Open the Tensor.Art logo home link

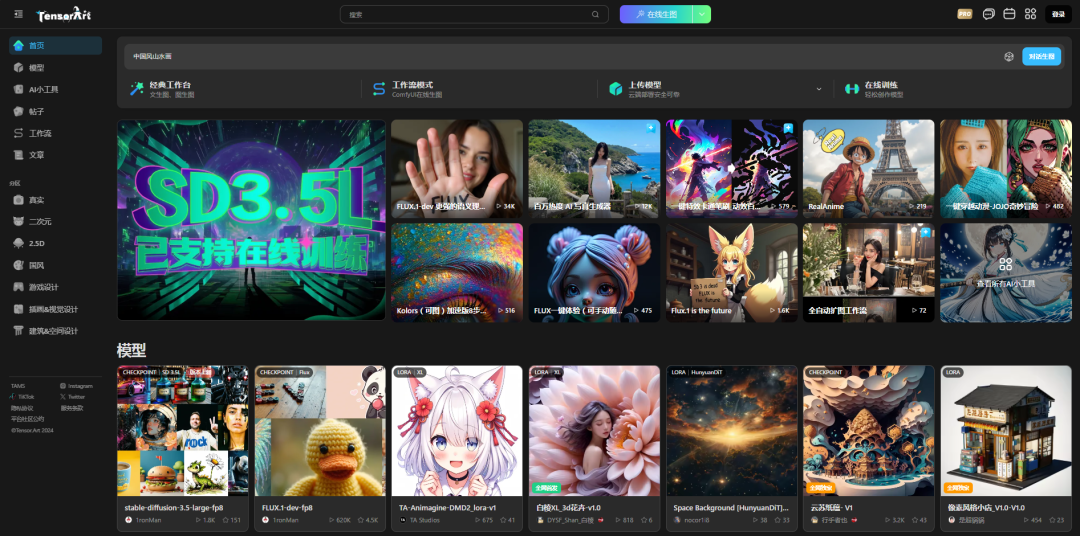(x=63, y=14)
